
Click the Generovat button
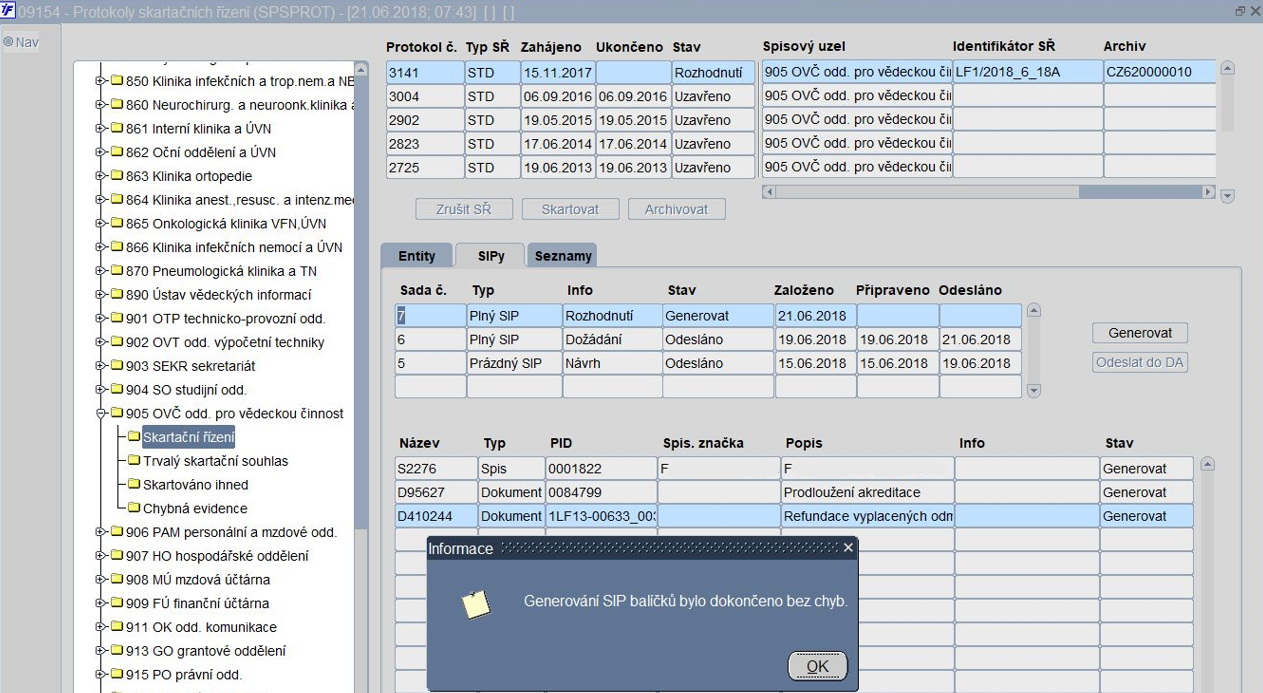pos(1140,333)
